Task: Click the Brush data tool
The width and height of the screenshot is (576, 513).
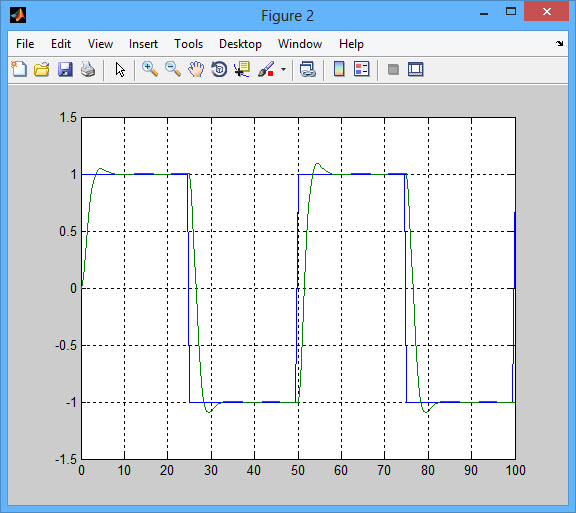Action: click(x=266, y=69)
